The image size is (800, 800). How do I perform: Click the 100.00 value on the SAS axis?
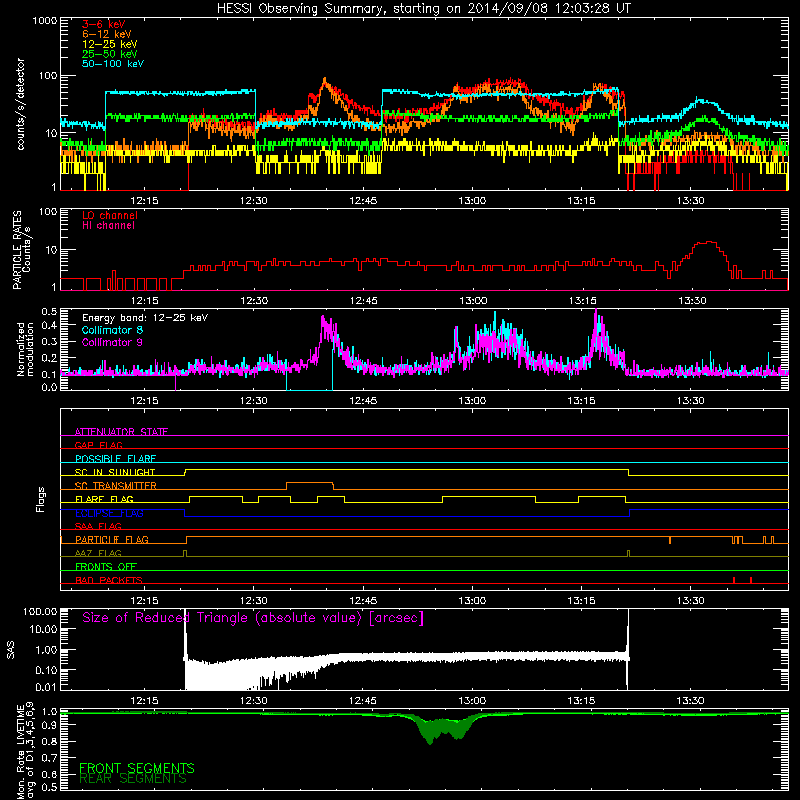(40, 611)
